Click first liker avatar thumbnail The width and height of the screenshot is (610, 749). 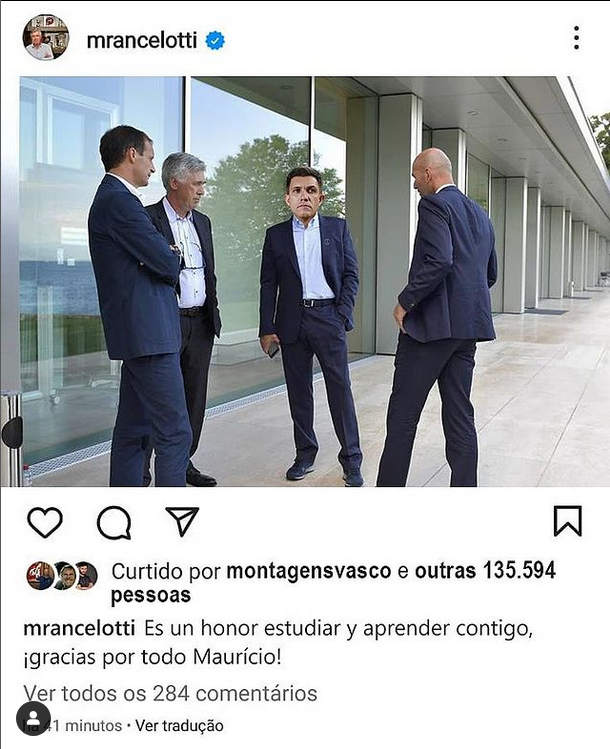pyautogui.click(x=40, y=576)
